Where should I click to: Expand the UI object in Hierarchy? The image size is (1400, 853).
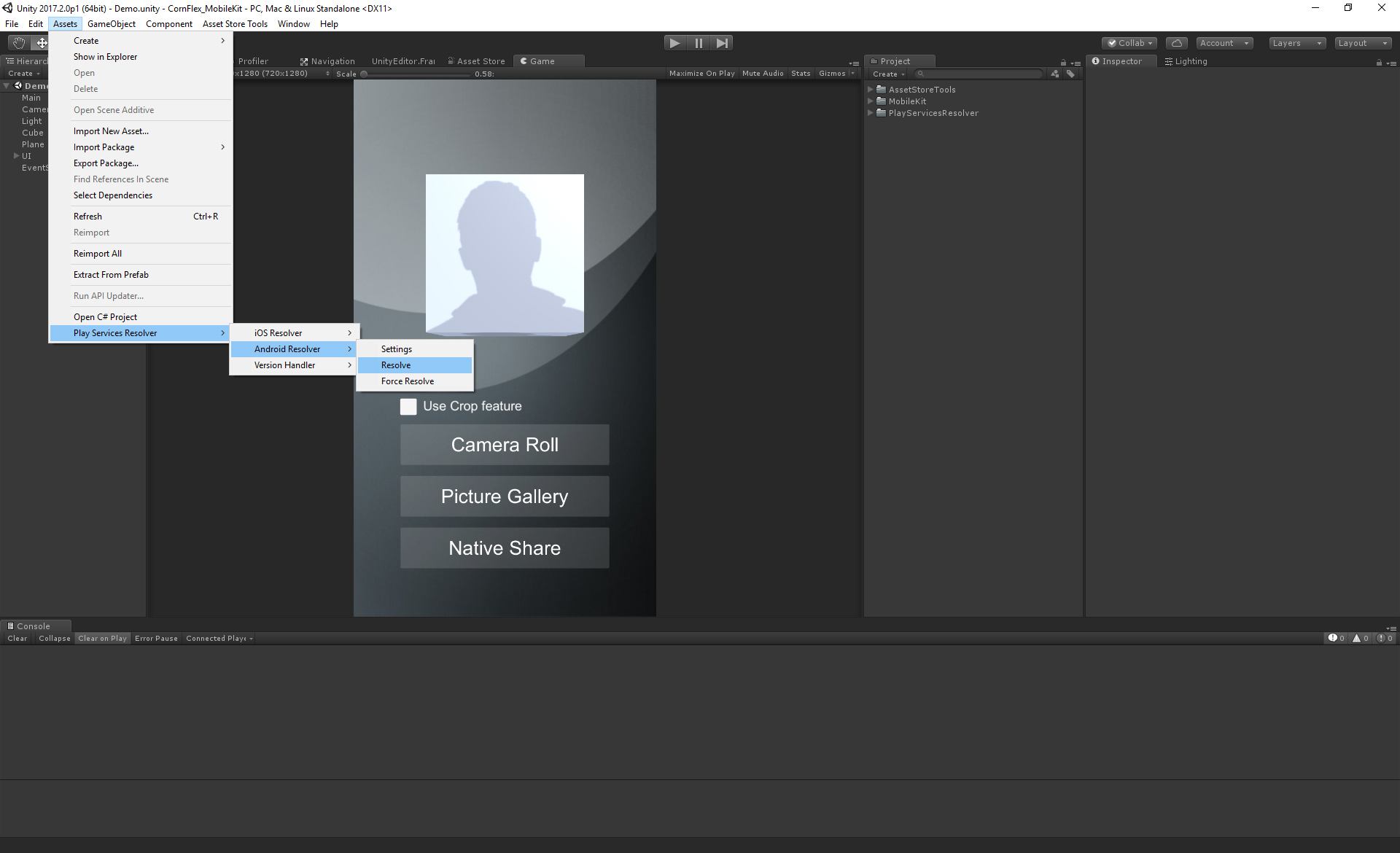16,156
